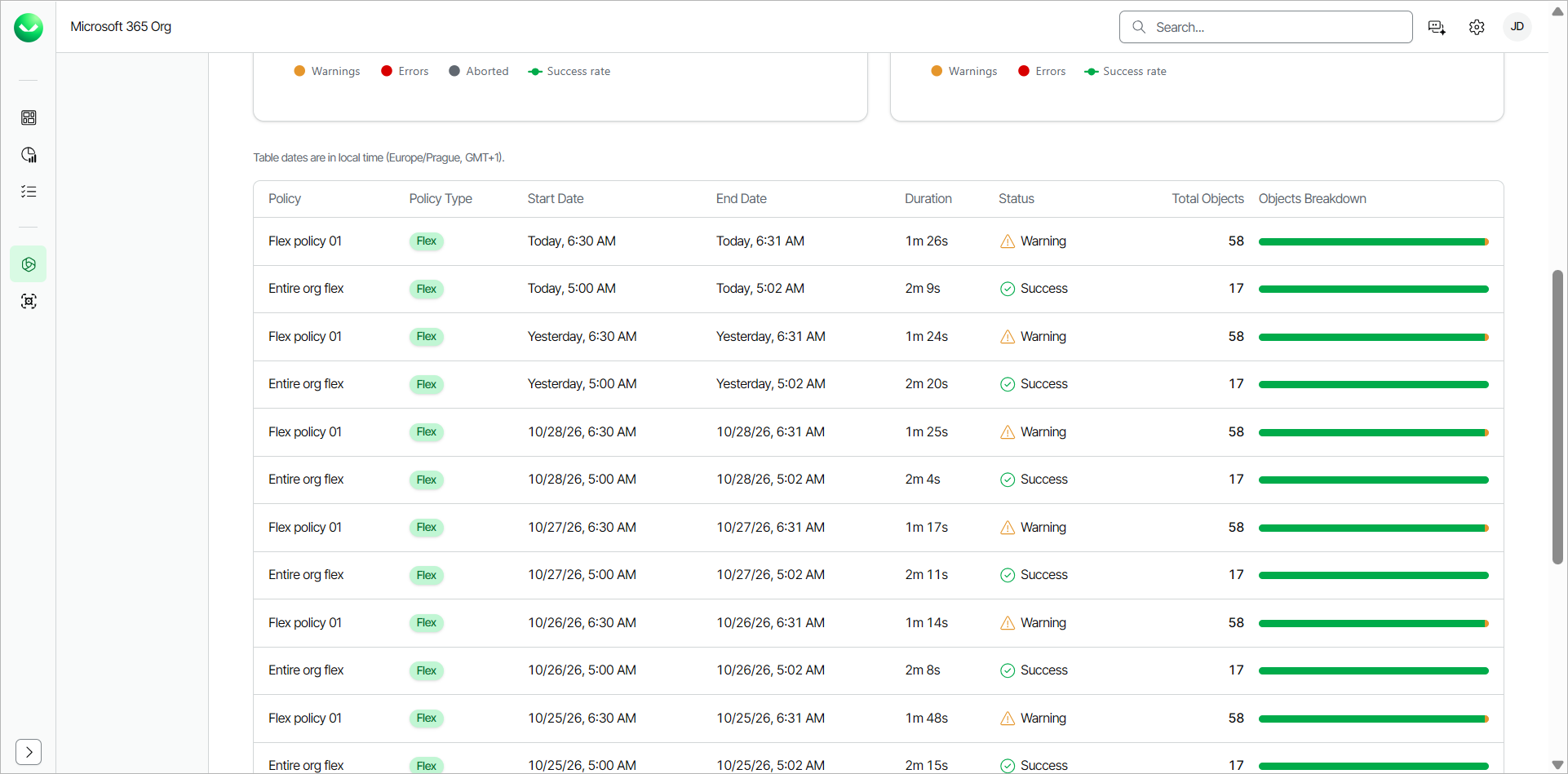Select '10/27/26, 6:31 AM' end date cell
This screenshot has height=774, width=1568.
(771, 528)
